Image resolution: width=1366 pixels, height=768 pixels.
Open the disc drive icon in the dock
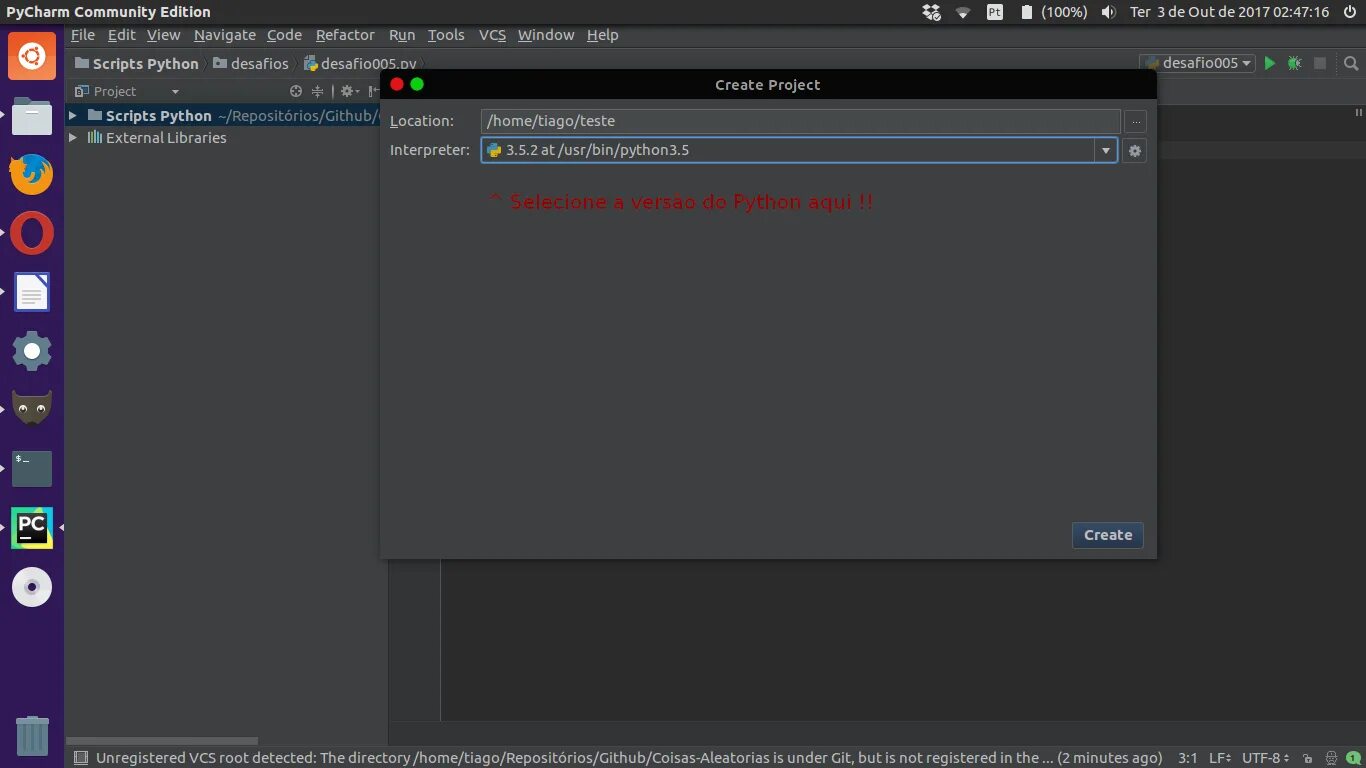point(32,586)
